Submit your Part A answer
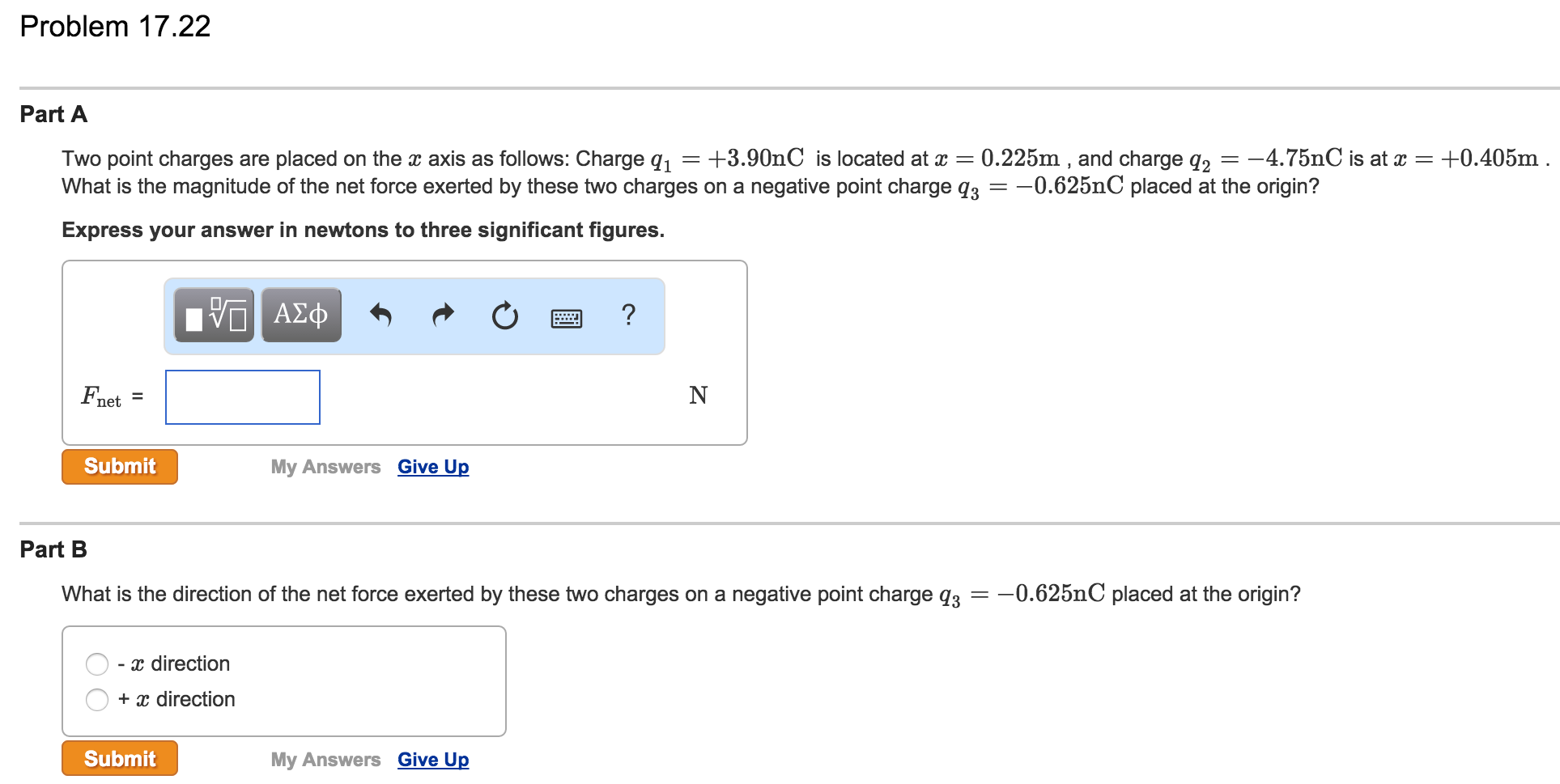 point(119,466)
